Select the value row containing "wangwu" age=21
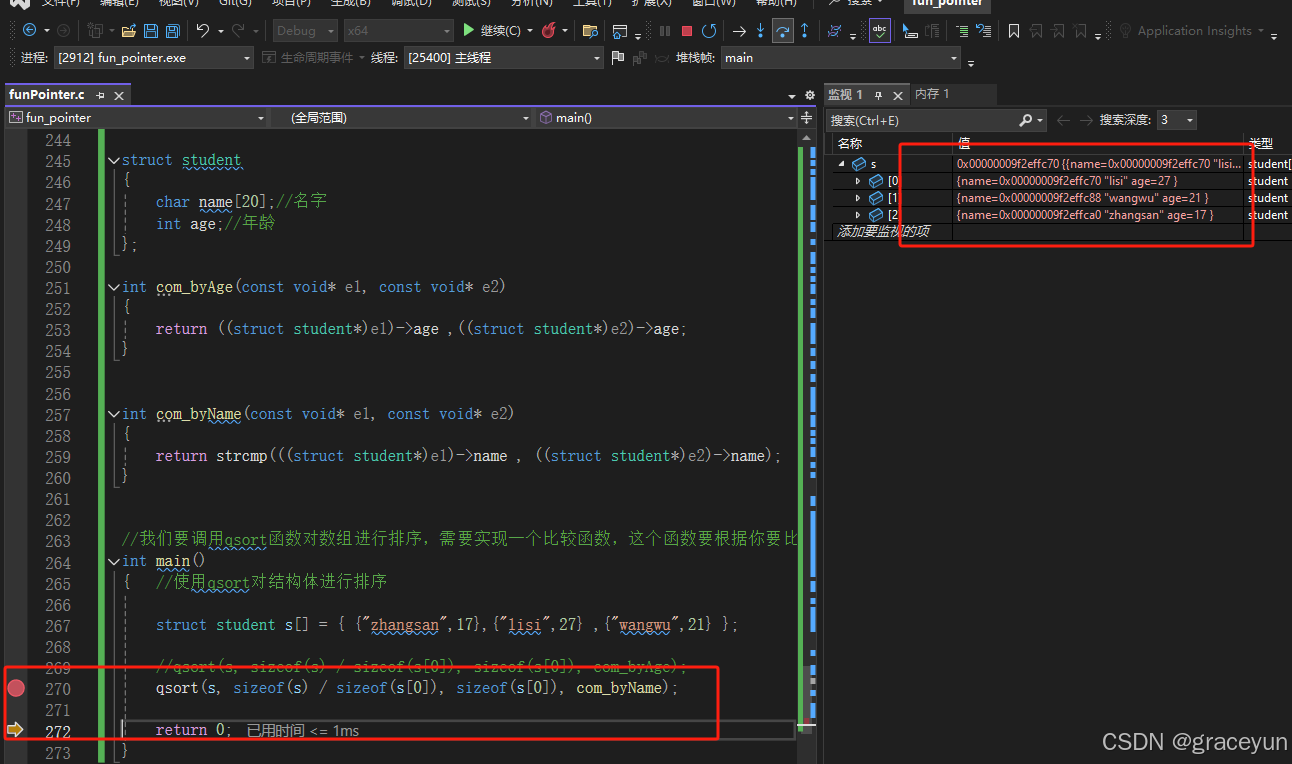This screenshot has width=1292, height=764. click(x=1098, y=198)
